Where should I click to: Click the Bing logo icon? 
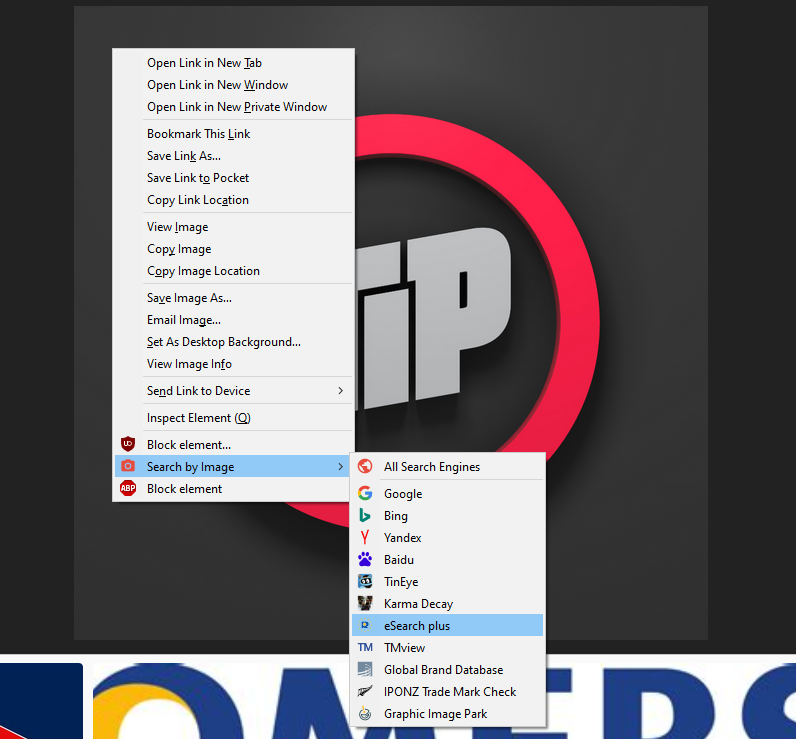point(365,515)
